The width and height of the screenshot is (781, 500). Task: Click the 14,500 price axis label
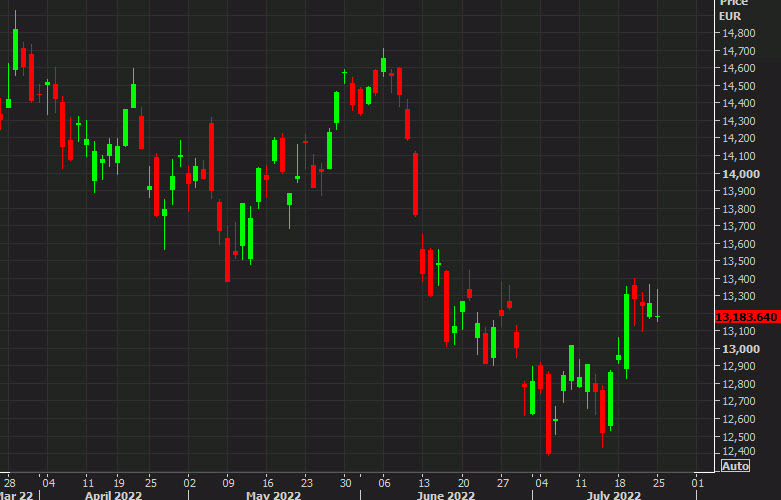tap(739, 86)
